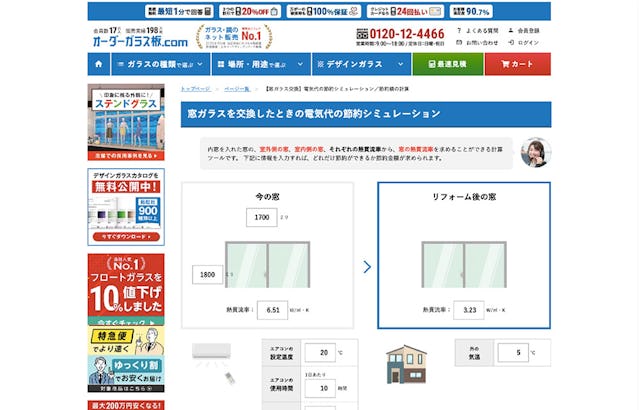
Task: Open the ガラスの種類 menu
Action: tap(160, 64)
